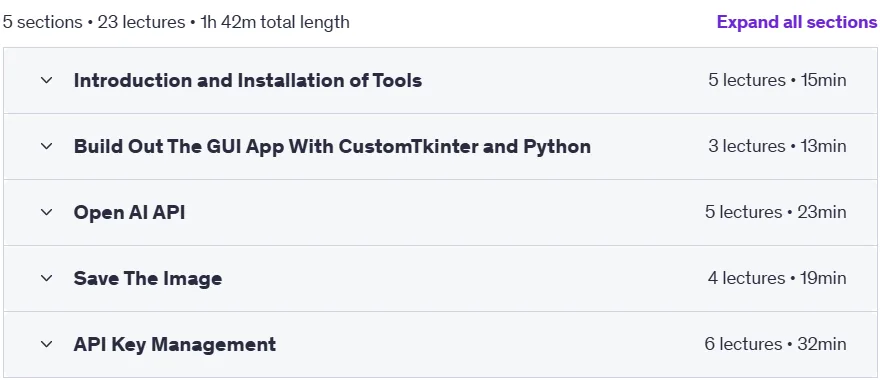880x380 pixels.
Task: Click the course summary '5 sections • 23 lectures' text
Action: [93, 22]
